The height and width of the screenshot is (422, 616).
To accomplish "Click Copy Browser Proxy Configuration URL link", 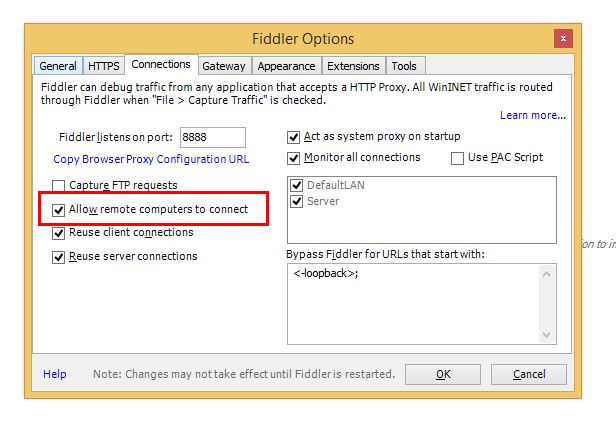I will pyautogui.click(x=151, y=159).
